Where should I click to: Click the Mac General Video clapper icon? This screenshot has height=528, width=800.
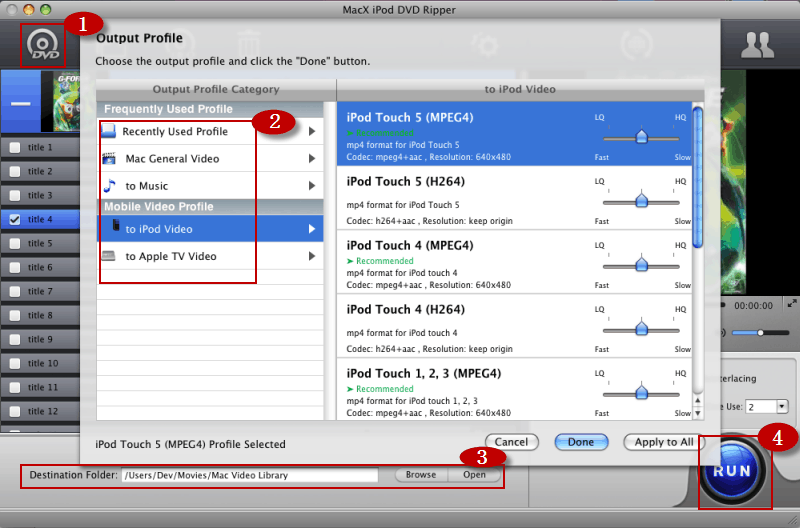point(109,158)
